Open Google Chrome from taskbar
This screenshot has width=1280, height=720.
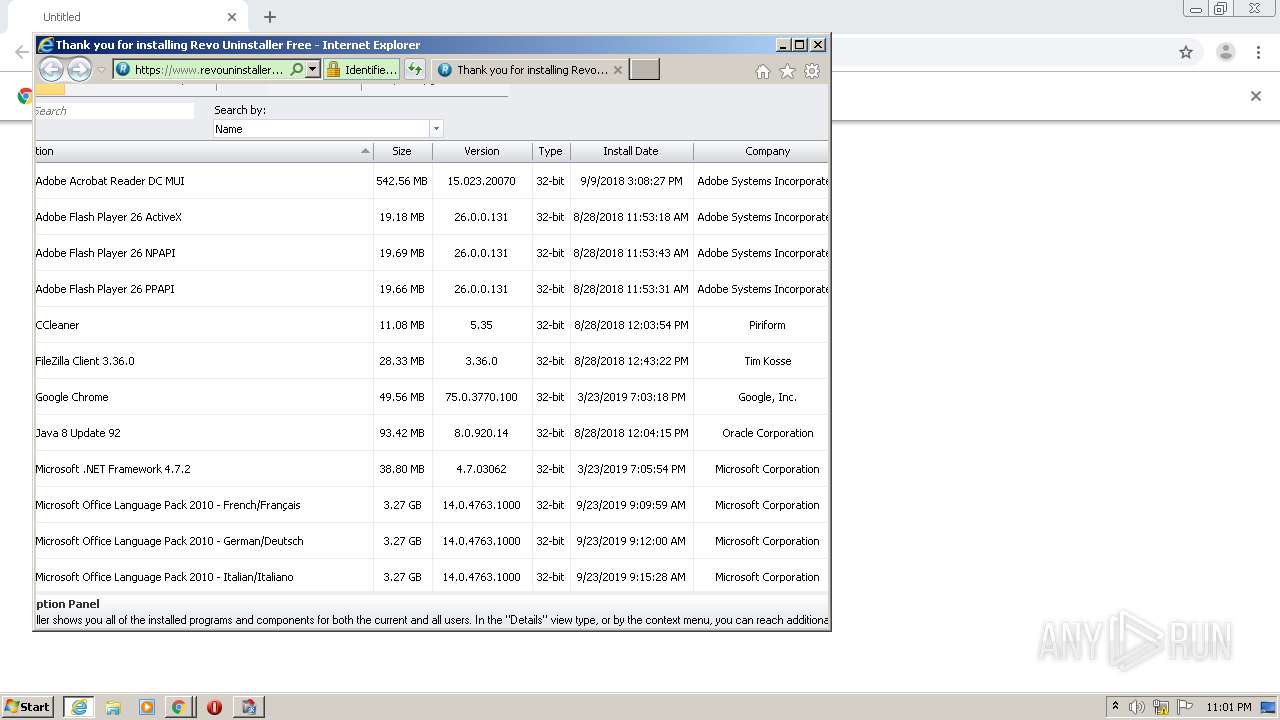coord(179,707)
